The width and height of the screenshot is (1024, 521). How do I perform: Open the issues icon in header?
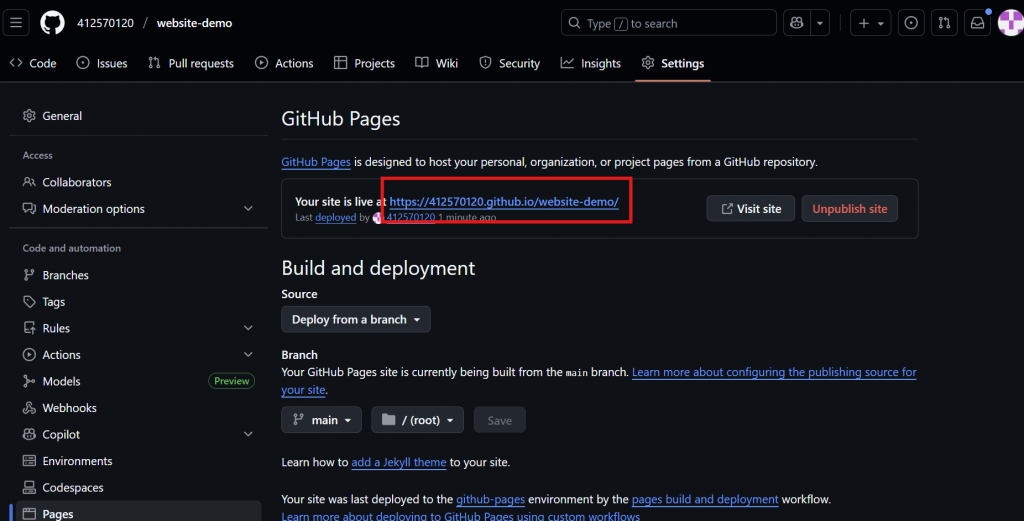911,23
